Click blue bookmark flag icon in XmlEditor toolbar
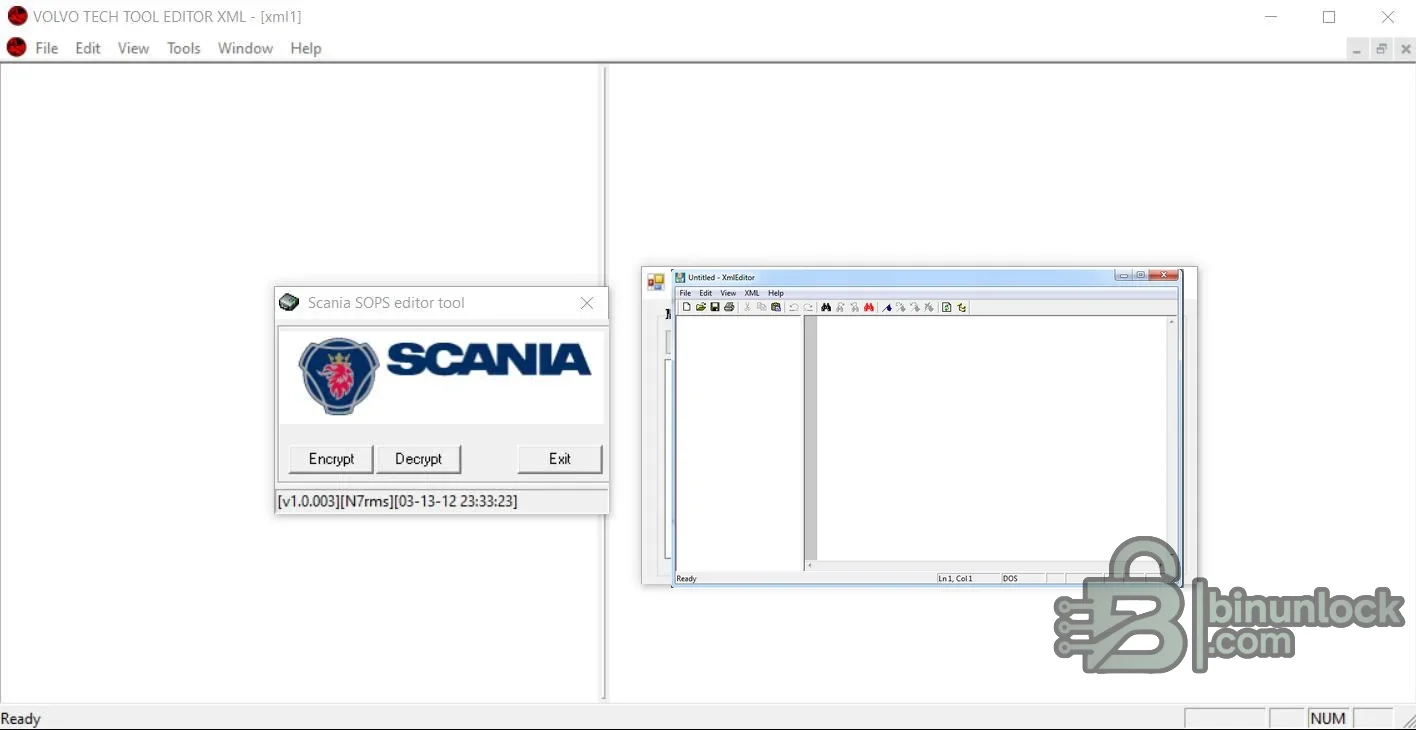Viewport: 1416px width, 730px height. point(887,307)
